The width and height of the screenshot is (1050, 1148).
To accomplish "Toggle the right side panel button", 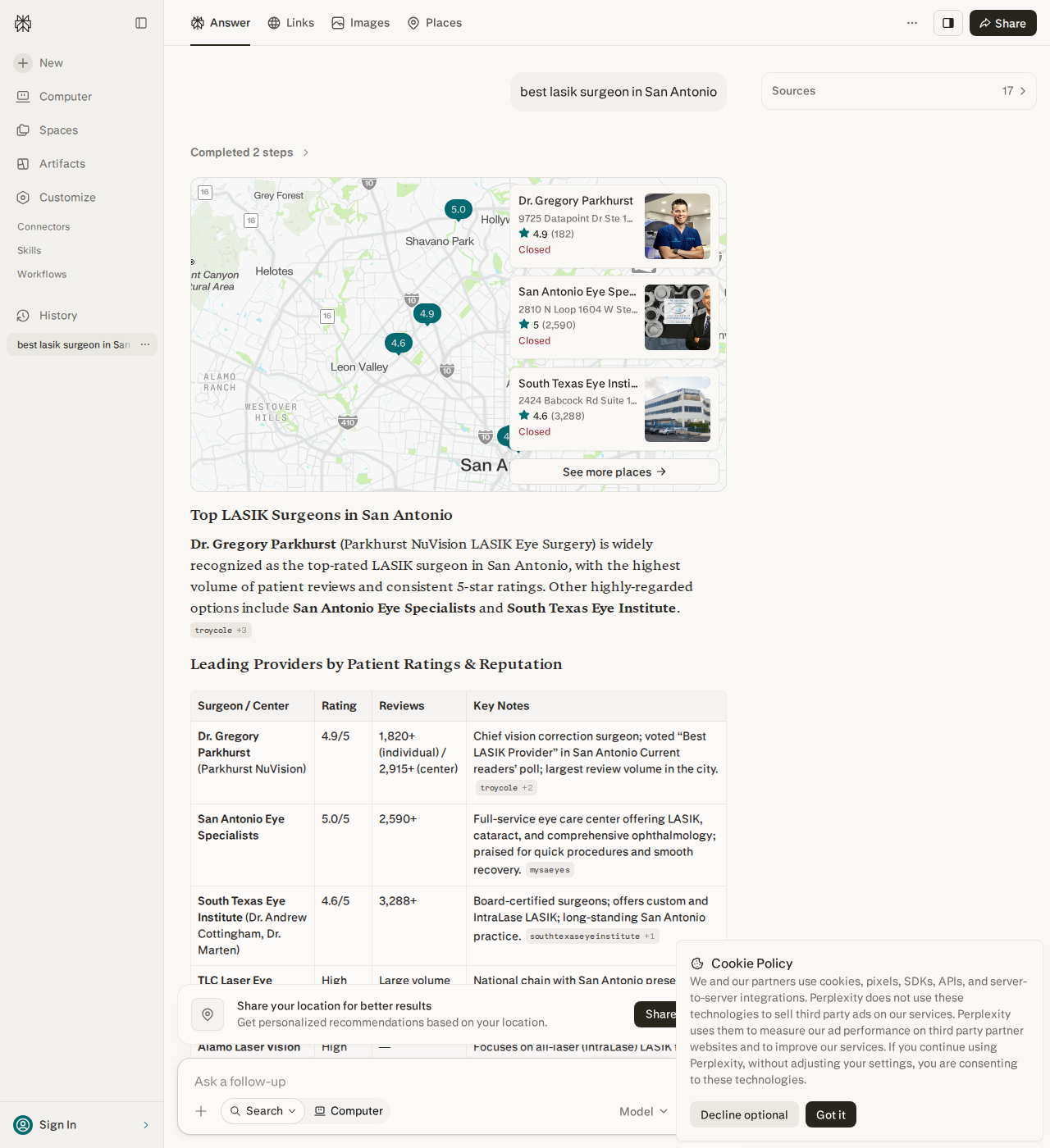I will pos(948,23).
